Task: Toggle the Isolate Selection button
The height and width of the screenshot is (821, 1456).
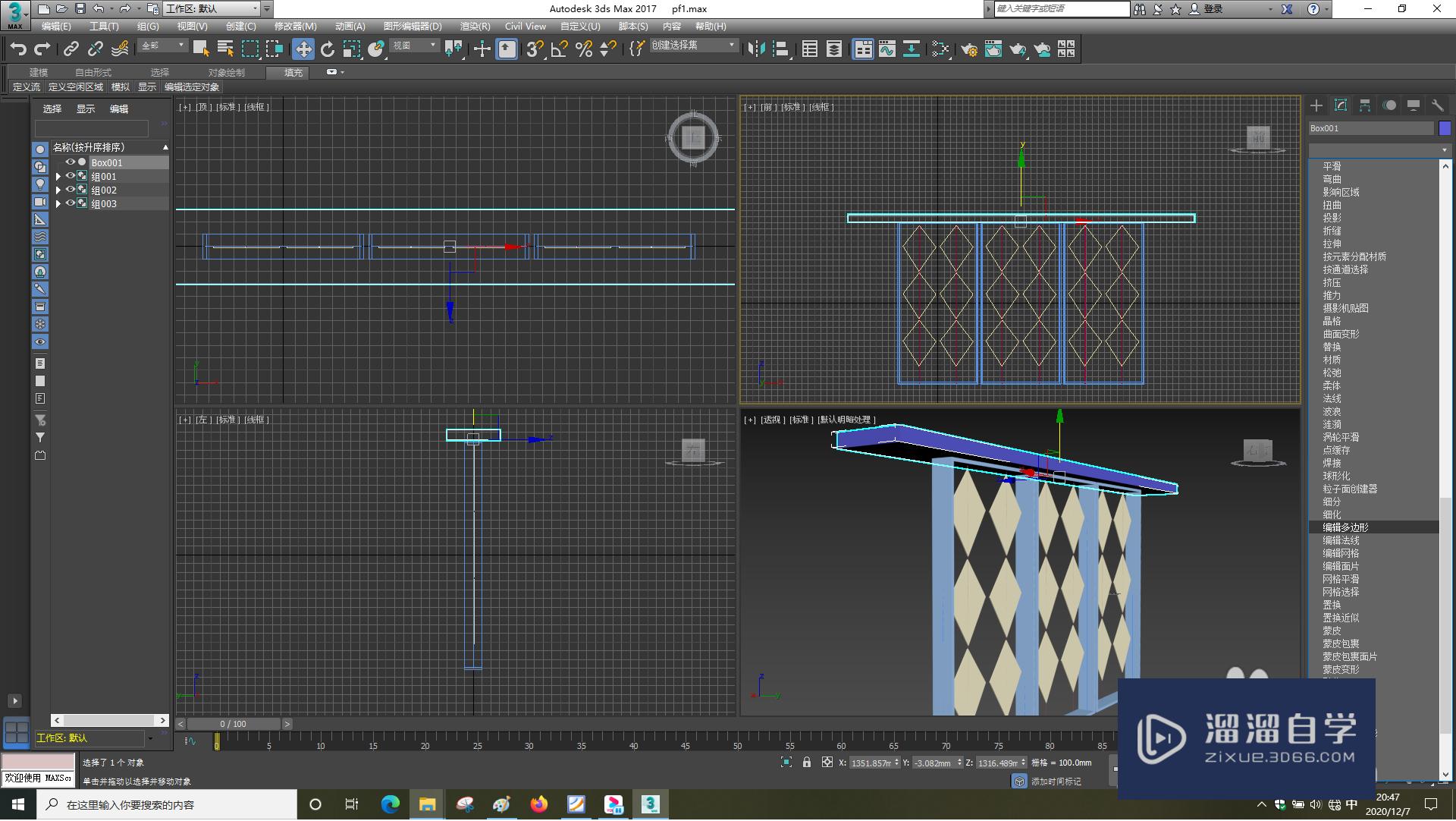Action: [x=786, y=763]
